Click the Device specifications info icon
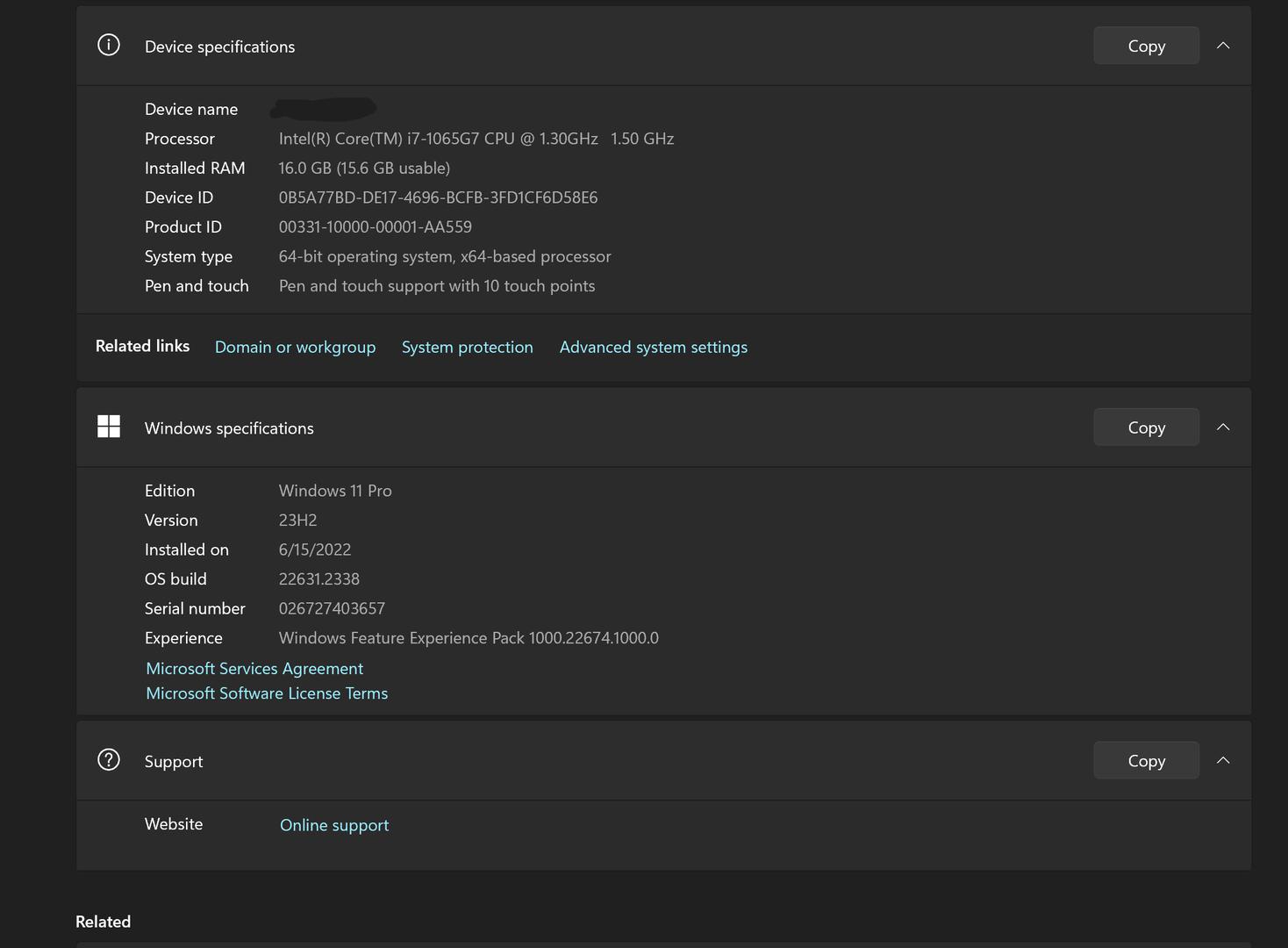 click(109, 46)
